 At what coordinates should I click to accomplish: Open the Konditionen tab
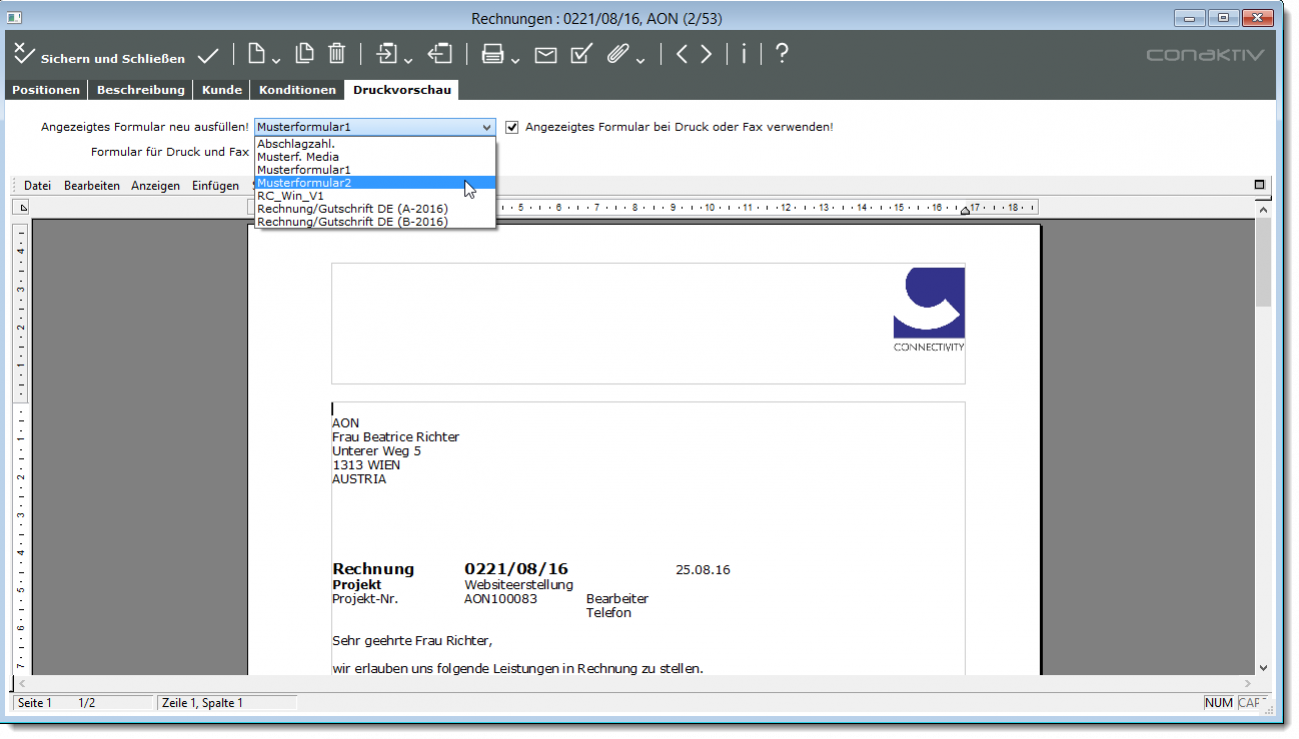coord(297,90)
